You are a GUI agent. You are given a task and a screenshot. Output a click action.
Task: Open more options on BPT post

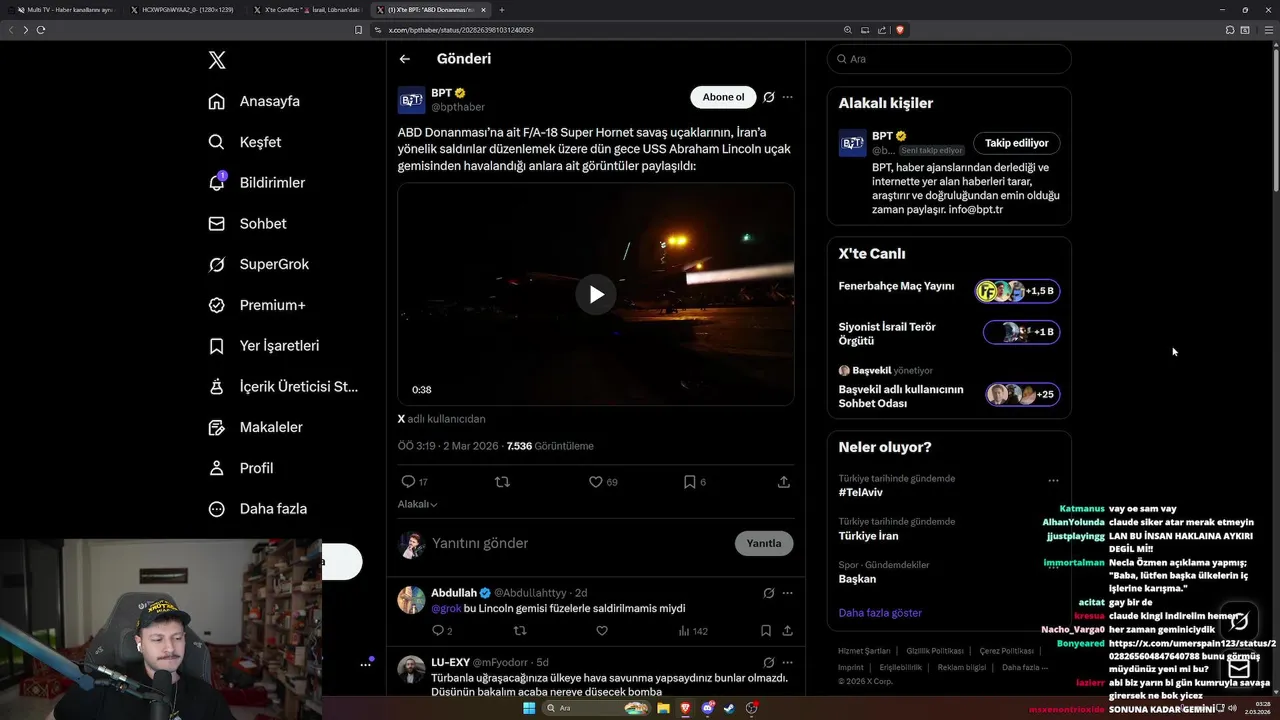pos(788,97)
